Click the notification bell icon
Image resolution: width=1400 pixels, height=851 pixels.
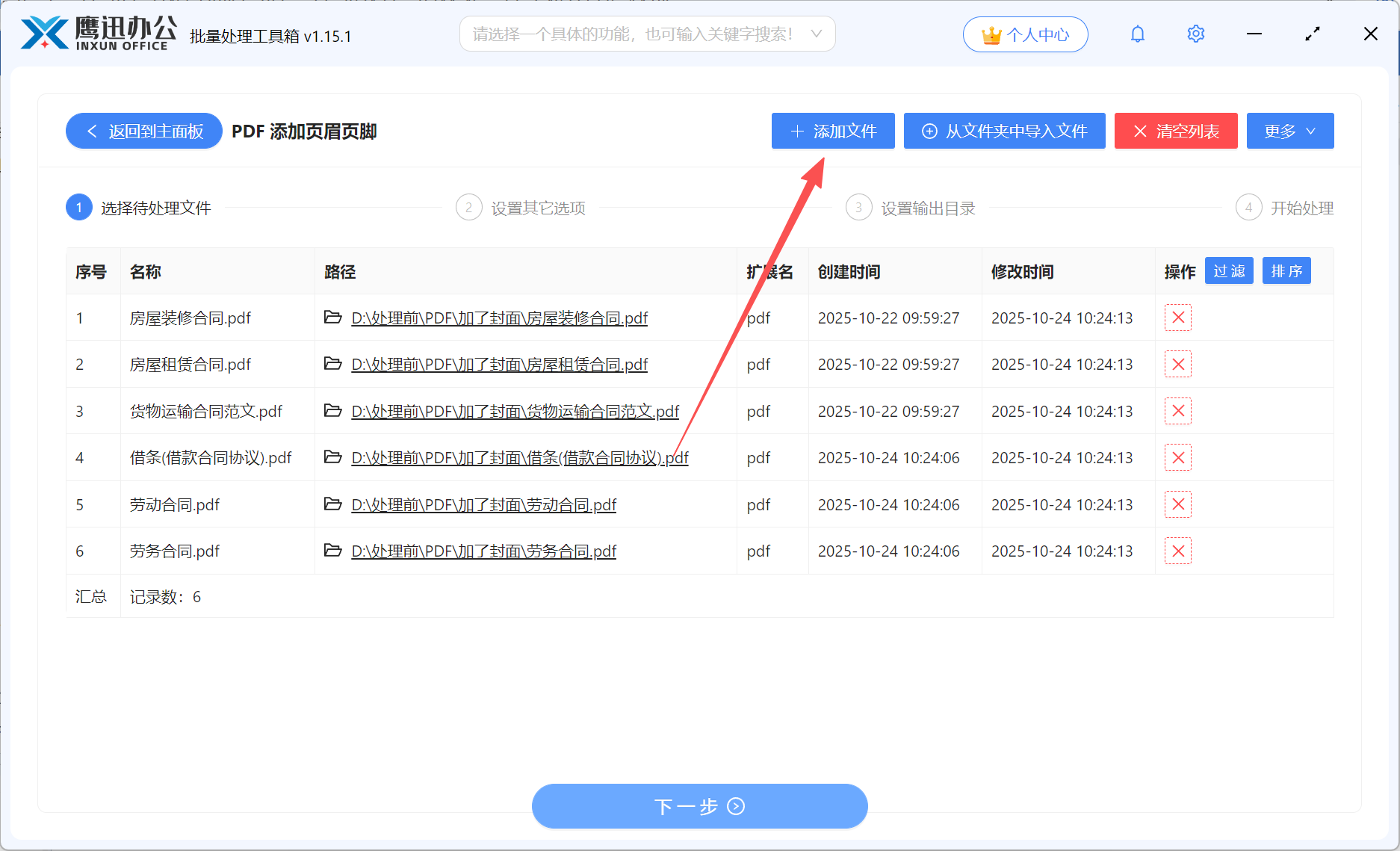[x=1137, y=34]
